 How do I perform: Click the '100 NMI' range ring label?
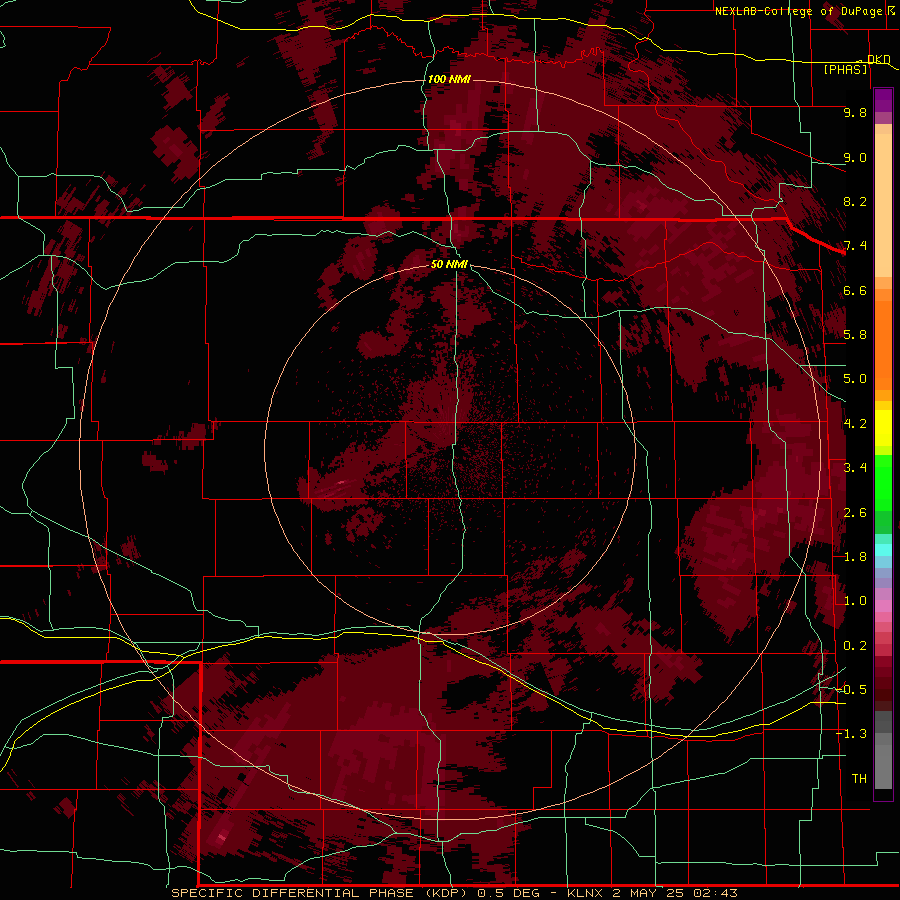pyautogui.click(x=449, y=79)
